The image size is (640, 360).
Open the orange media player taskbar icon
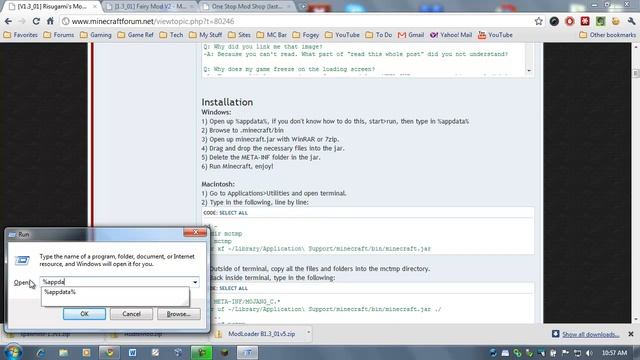[86, 352]
